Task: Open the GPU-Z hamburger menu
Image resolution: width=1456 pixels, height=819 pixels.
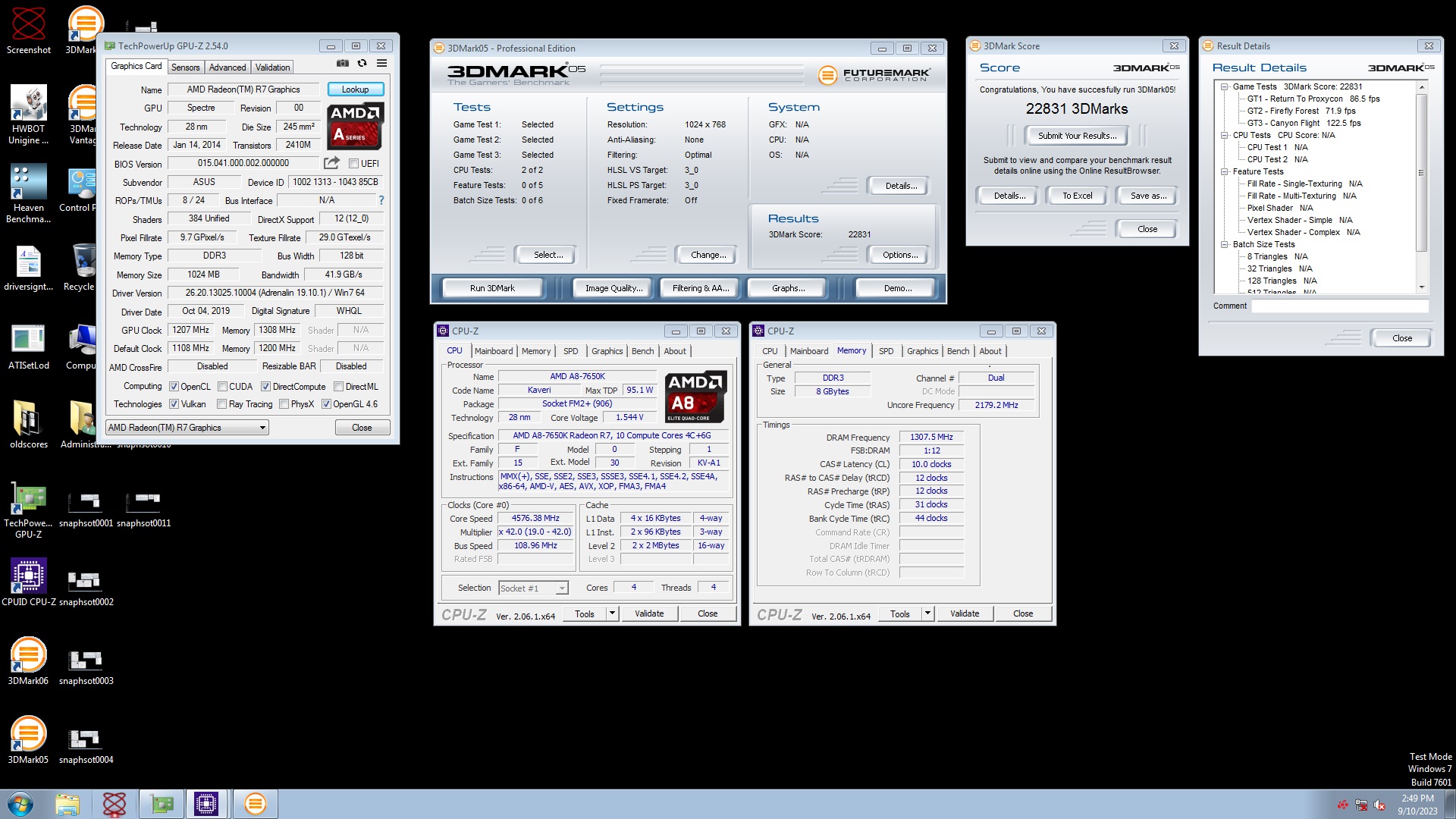Action: point(382,64)
